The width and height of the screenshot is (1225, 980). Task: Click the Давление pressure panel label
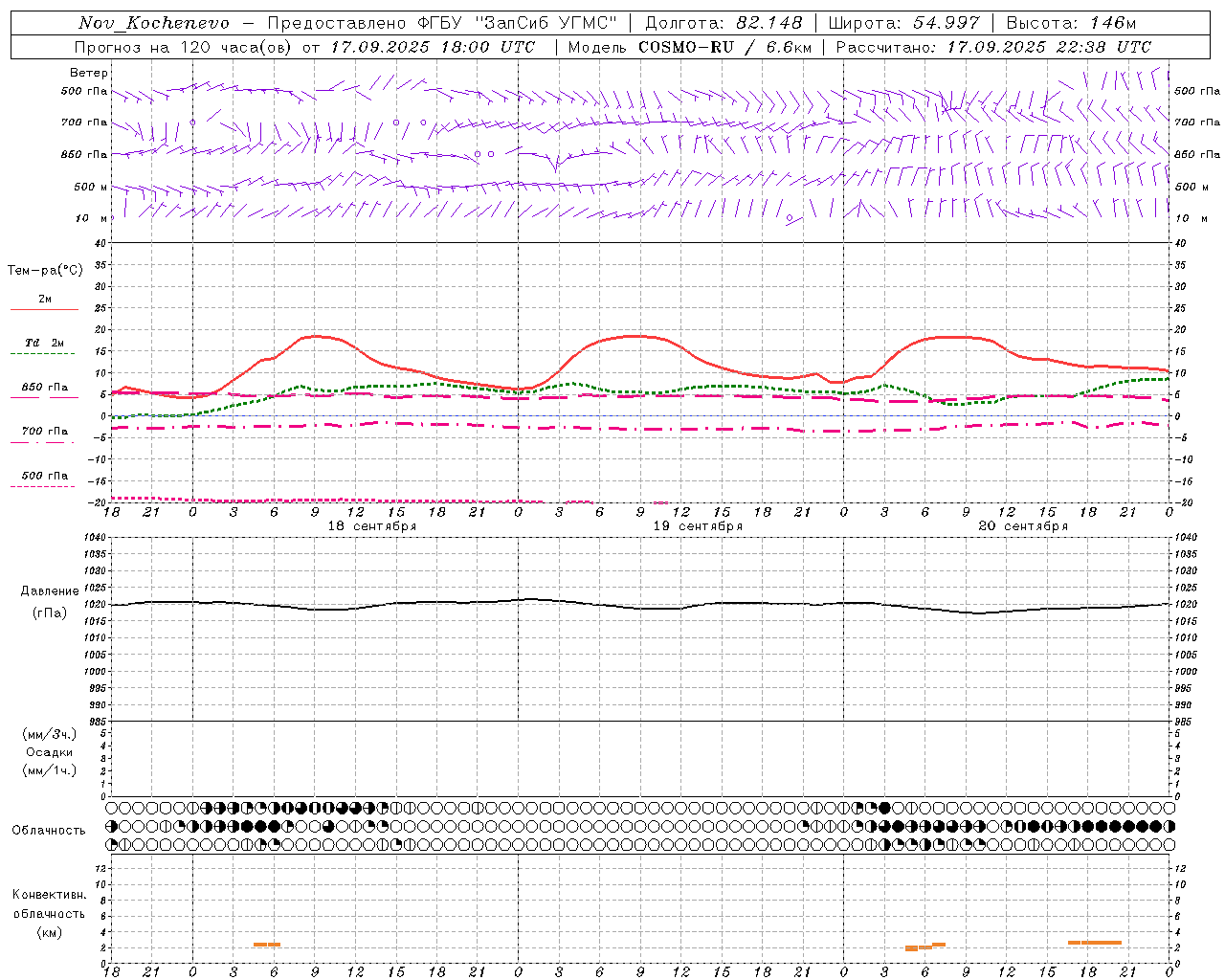coord(50,591)
